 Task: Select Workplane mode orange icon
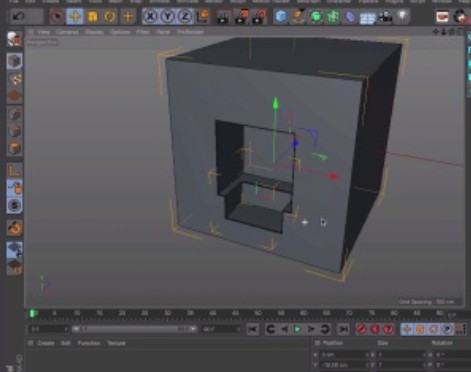pyautogui.click(x=14, y=96)
